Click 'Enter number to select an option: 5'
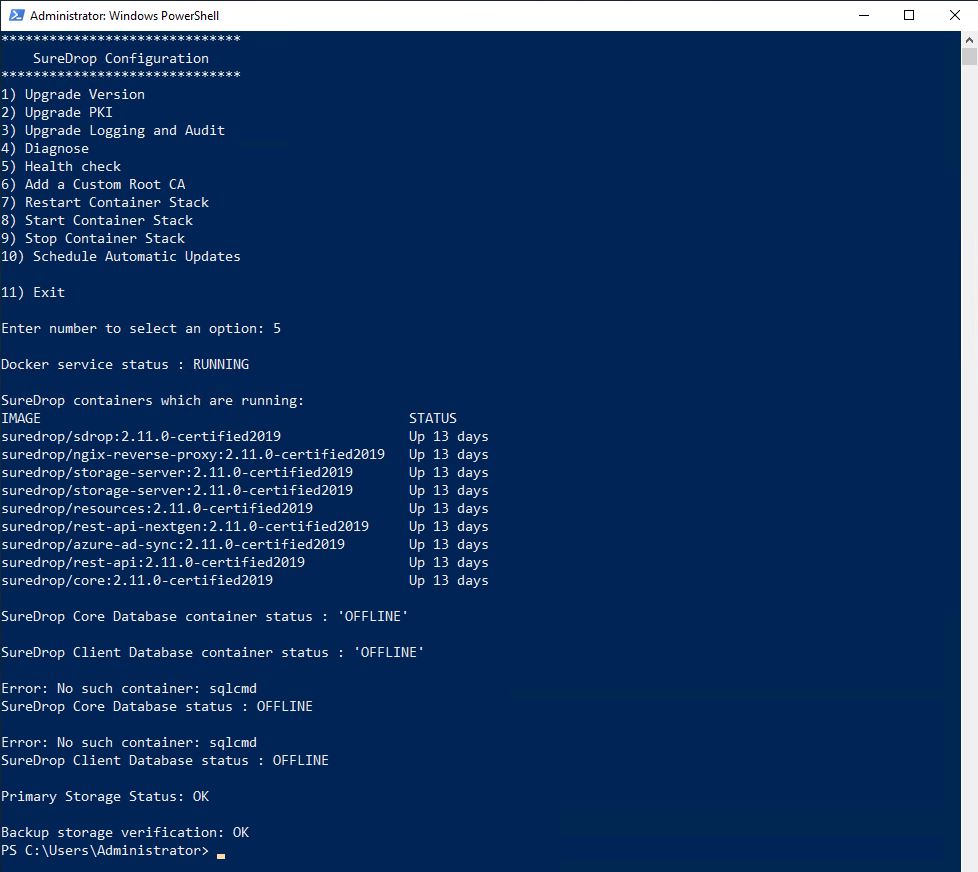This screenshot has width=978, height=872. pyautogui.click(x=141, y=329)
